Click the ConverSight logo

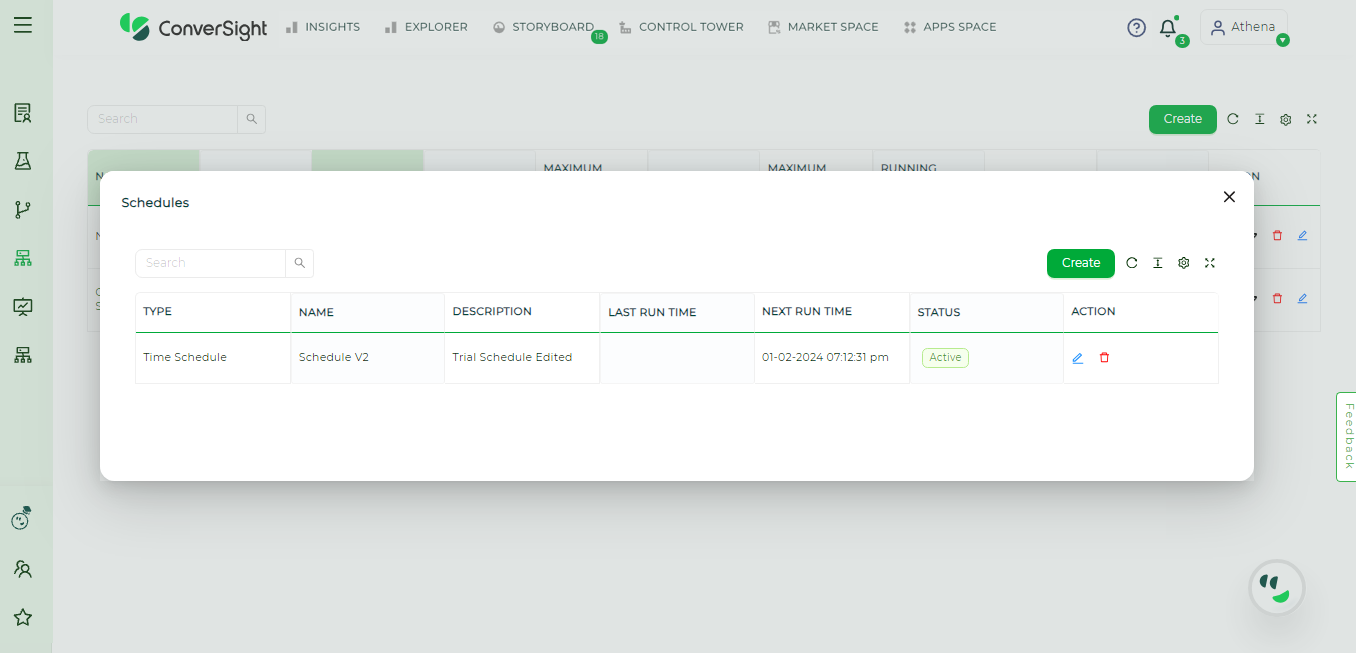193,27
